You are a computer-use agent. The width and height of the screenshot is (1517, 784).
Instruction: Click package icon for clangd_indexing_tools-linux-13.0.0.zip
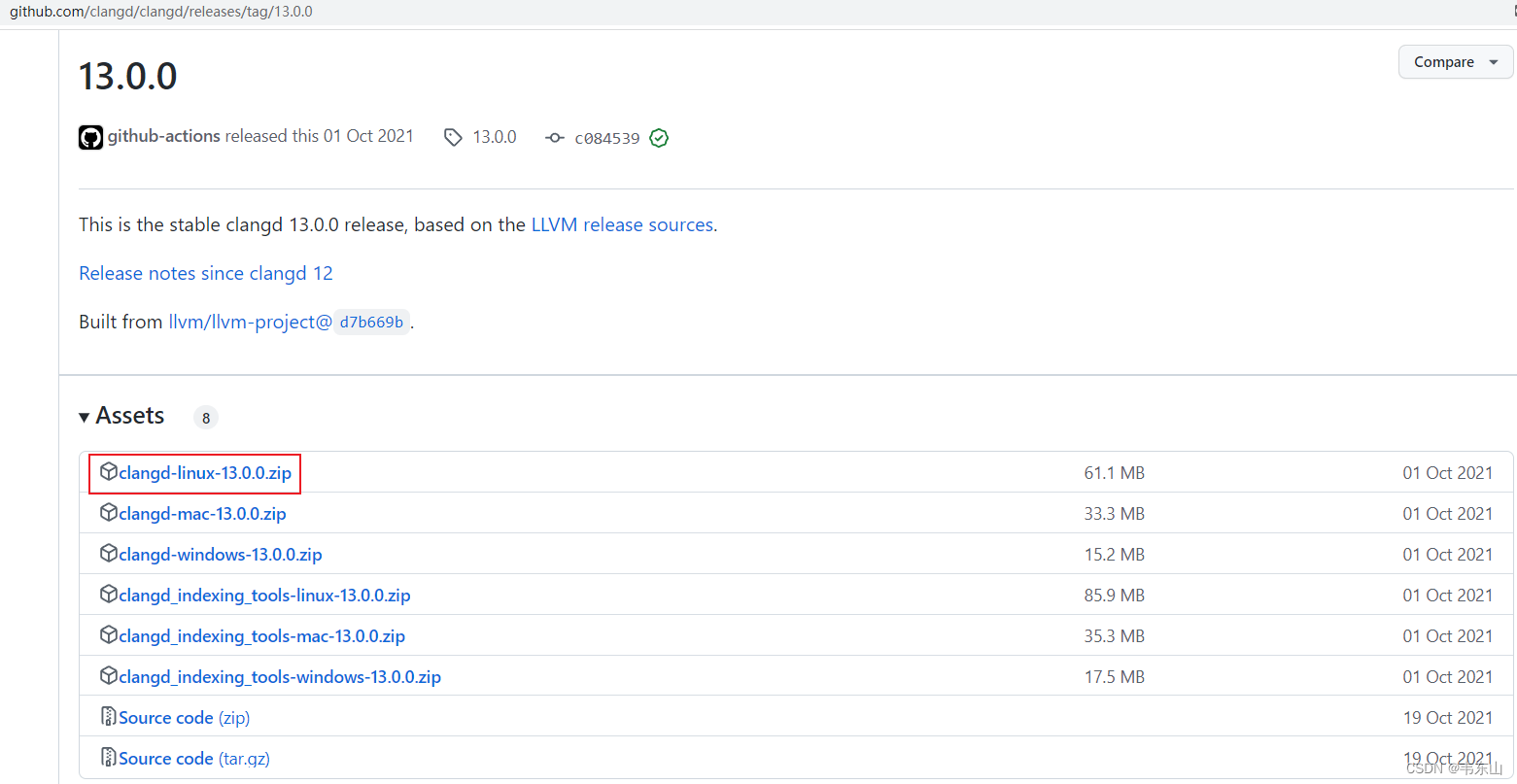pyautogui.click(x=109, y=595)
